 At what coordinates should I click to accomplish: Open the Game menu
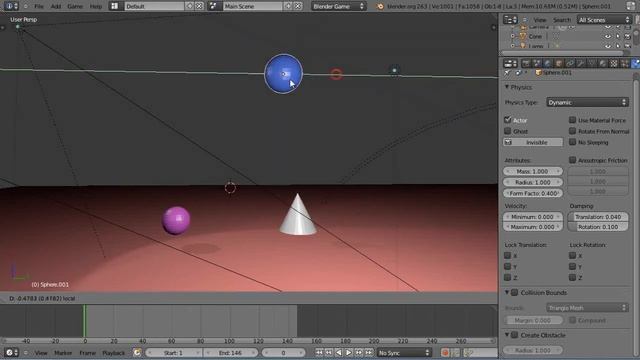coord(75,6)
